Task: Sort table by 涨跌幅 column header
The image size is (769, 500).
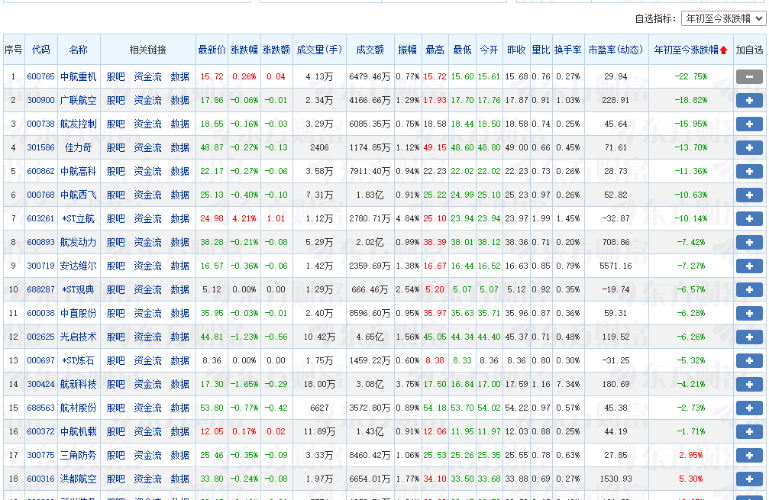Action: [x=244, y=50]
